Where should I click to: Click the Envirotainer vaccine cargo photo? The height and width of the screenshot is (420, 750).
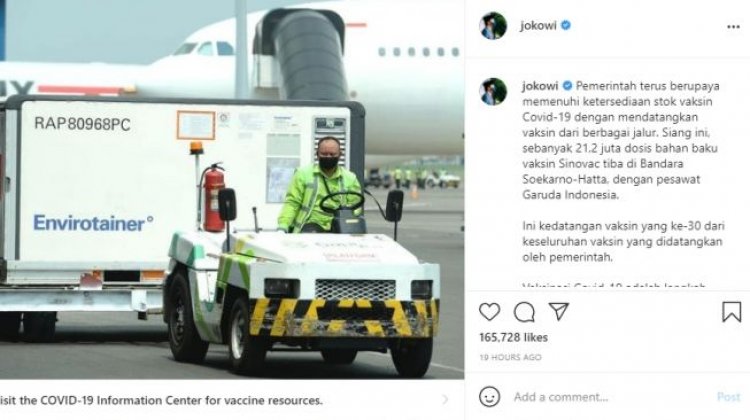coord(232,189)
